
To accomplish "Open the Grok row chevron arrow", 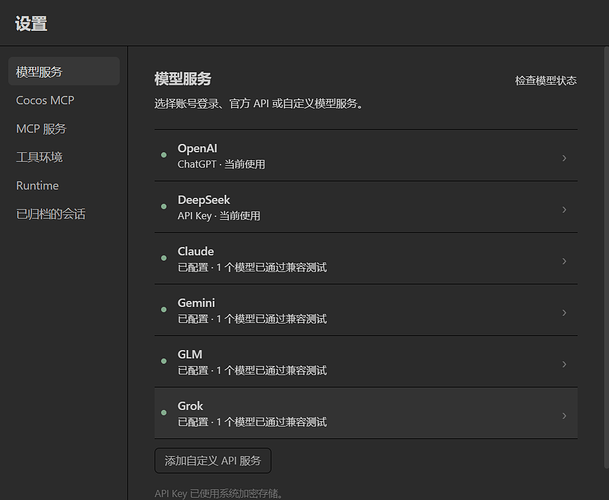I will (x=564, y=416).
